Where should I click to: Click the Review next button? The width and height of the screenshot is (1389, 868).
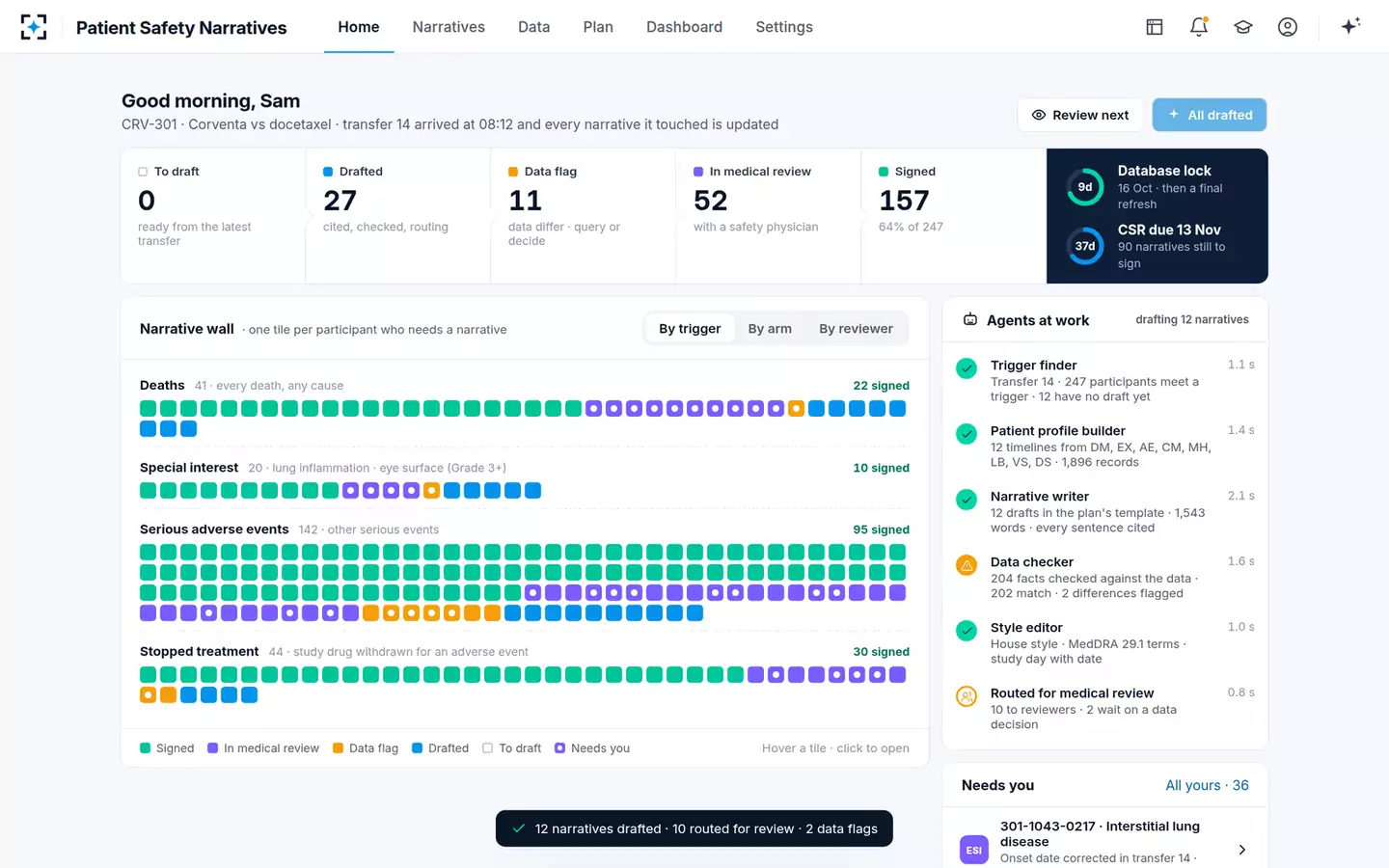pos(1080,115)
